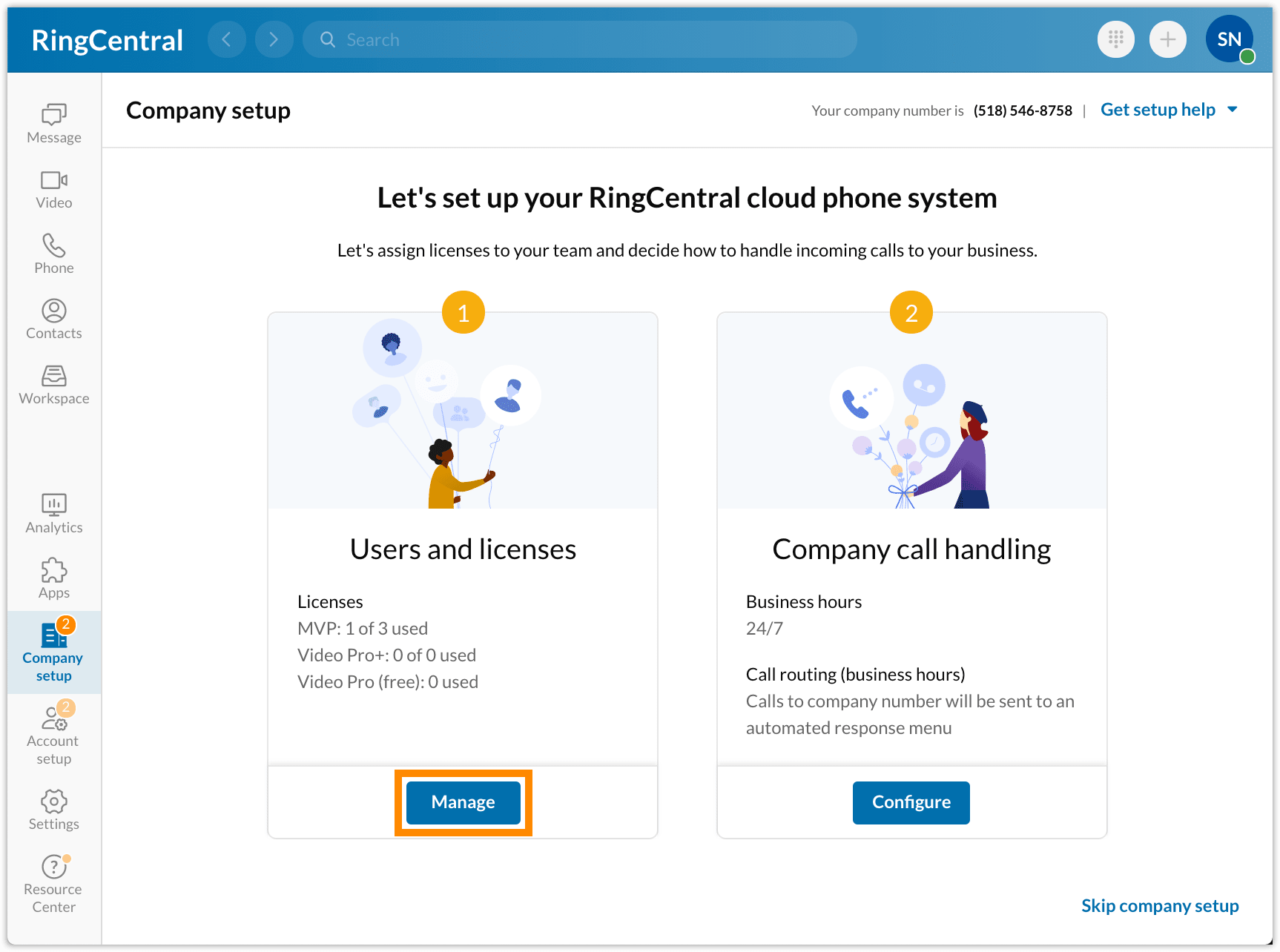The width and height of the screenshot is (1280, 952).
Task: Click the back navigation arrow
Action: coord(227,39)
